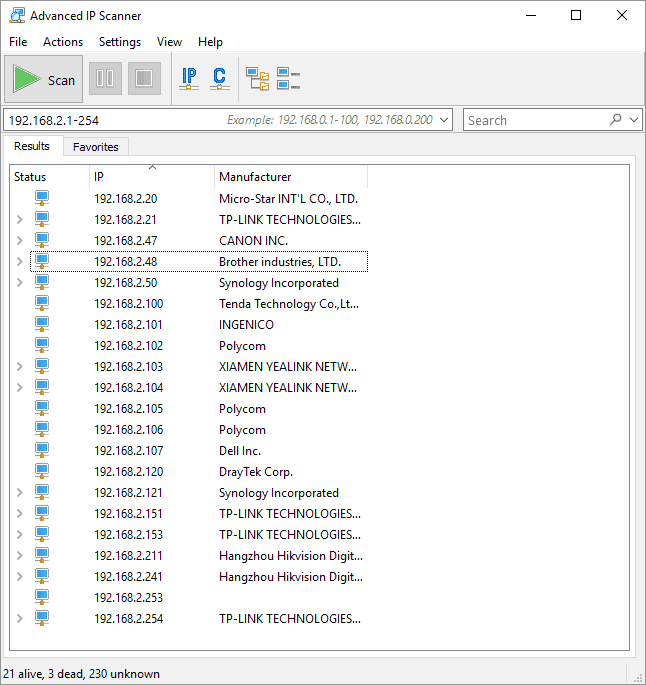Click the computer icon for 192.168.2.120

[42, 471]
